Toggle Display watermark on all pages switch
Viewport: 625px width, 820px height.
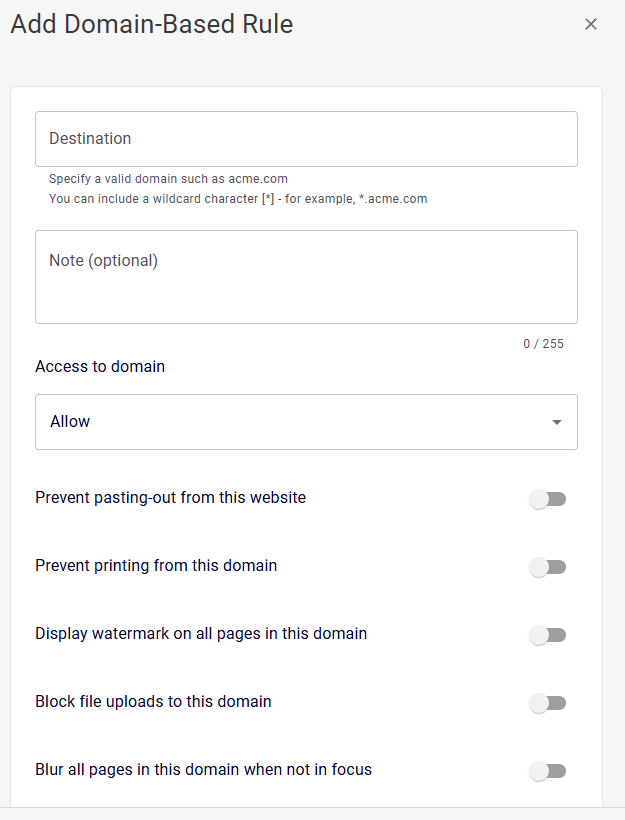548,635
